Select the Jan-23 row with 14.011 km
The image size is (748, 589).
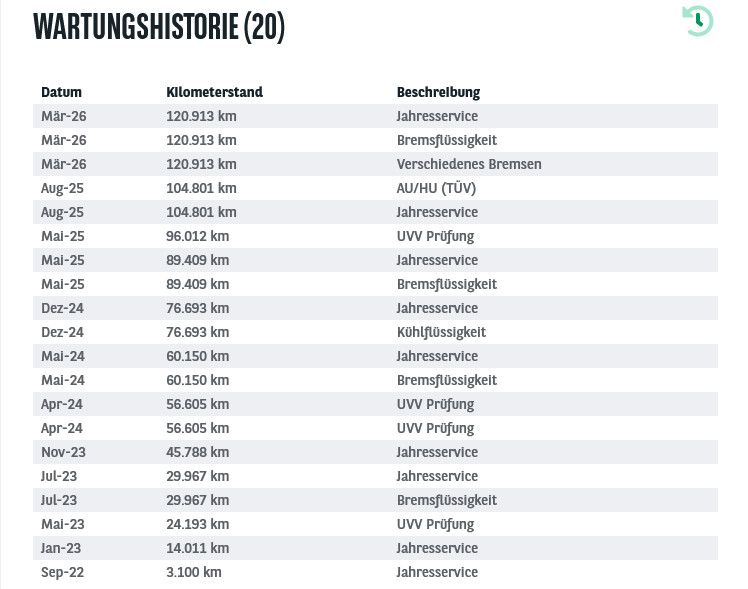[x=375, y=548]
